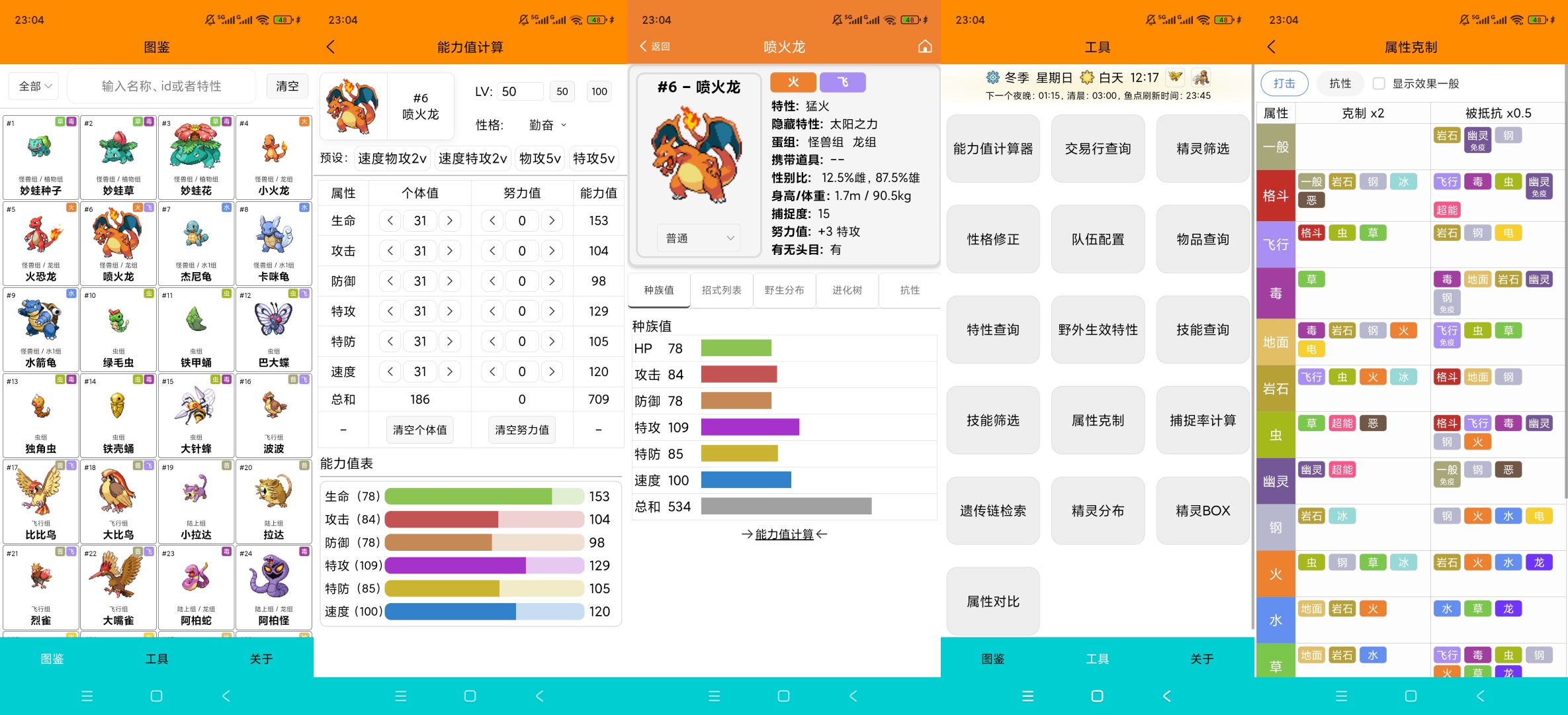Screen dimensions: 1568x715
Task: Tap the 火 type badge on 喷火龙
Action: point(793,82)
